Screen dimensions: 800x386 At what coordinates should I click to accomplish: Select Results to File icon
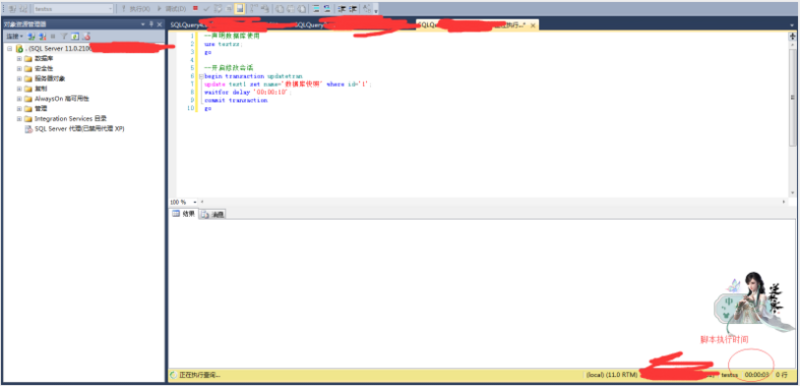coord(302,9)
